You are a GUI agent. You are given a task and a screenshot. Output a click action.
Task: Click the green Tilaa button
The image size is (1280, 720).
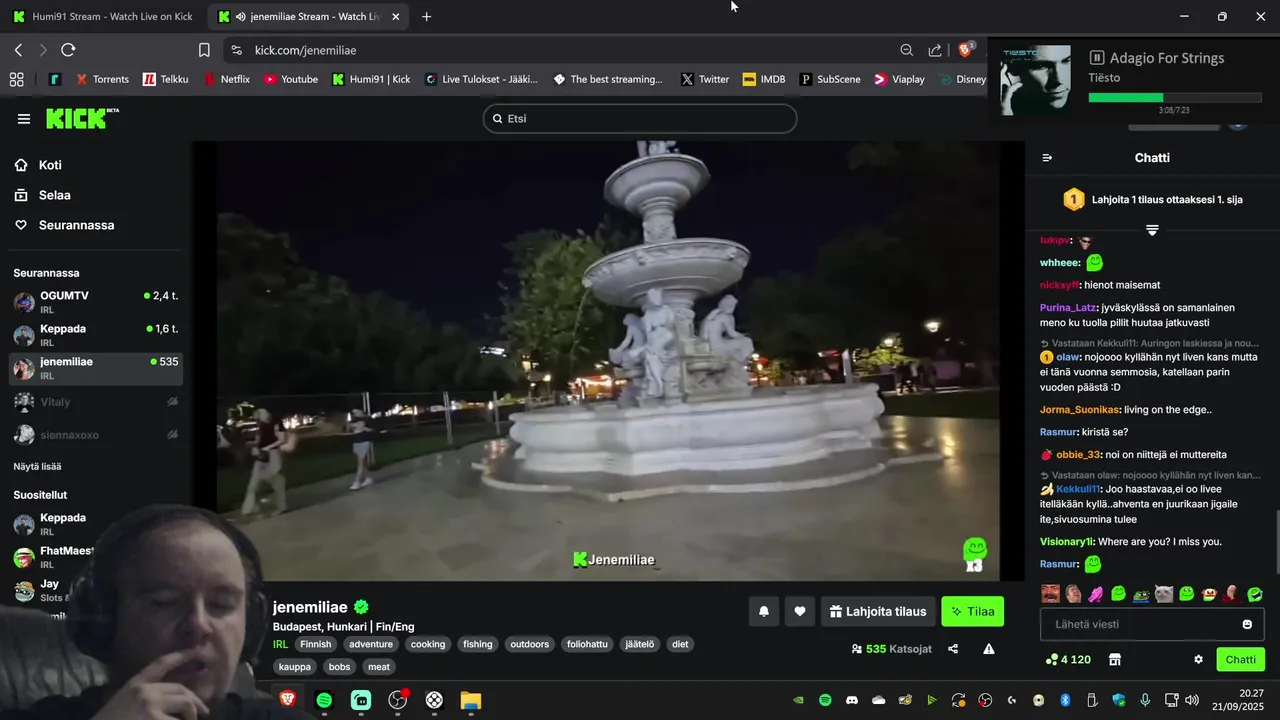(x=972, y=611)
